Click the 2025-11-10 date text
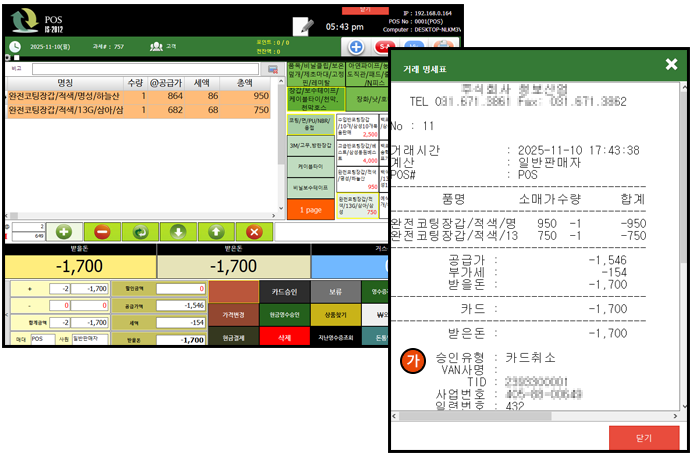696x461 pixels. tap(50, 47)
